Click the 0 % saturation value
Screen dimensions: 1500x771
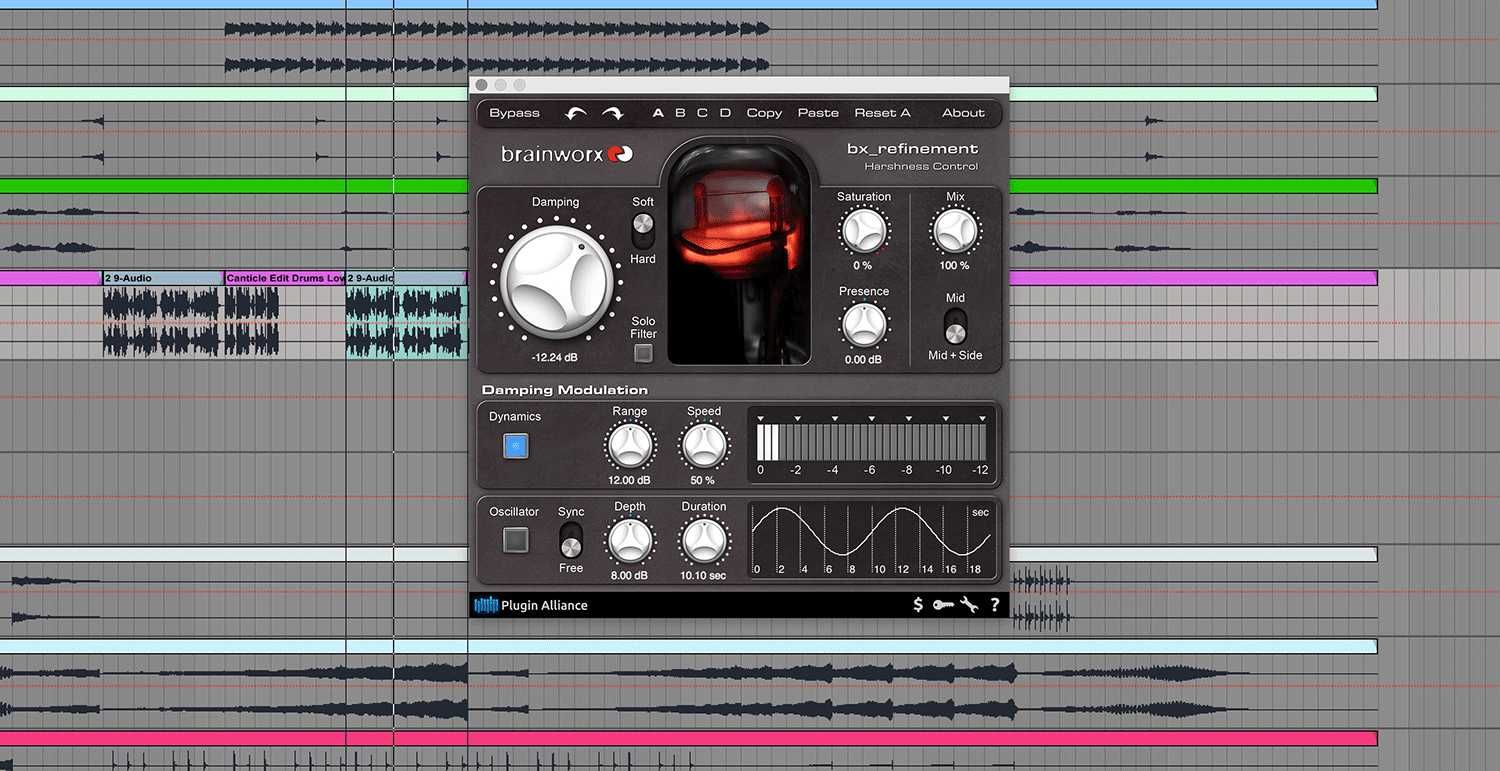(x=863, y=266)
